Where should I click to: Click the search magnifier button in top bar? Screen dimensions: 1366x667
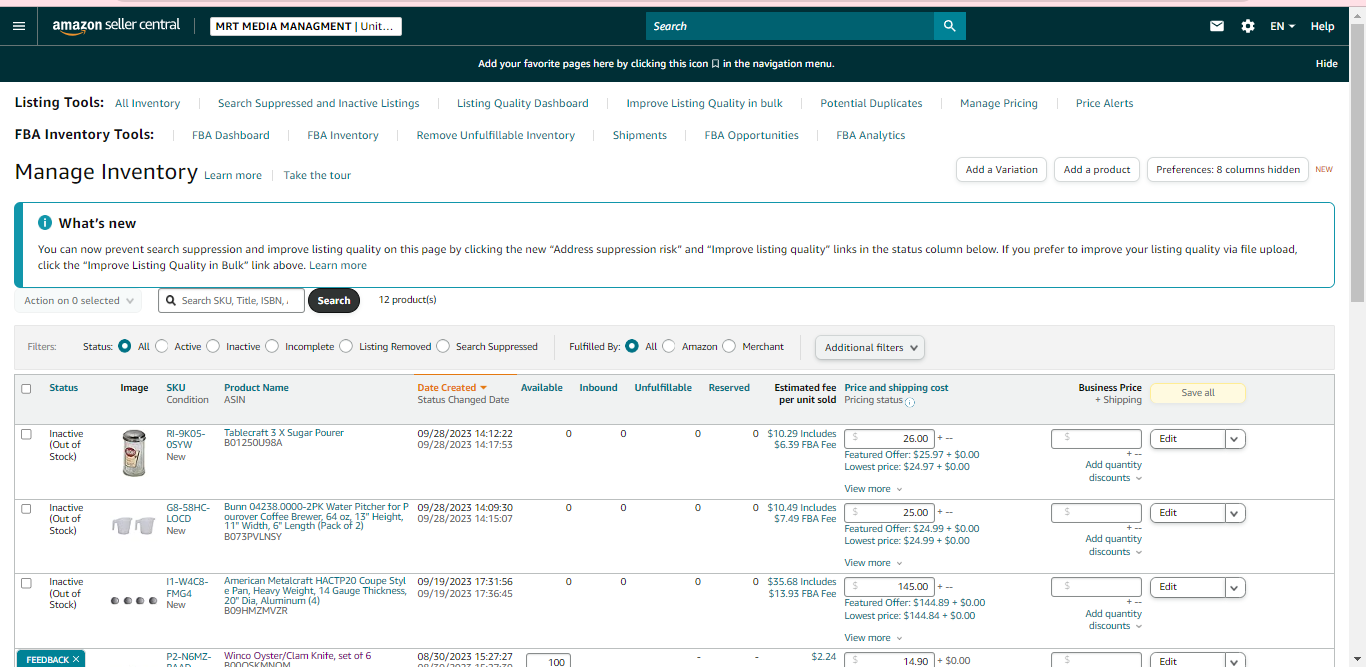coord(949,26)
